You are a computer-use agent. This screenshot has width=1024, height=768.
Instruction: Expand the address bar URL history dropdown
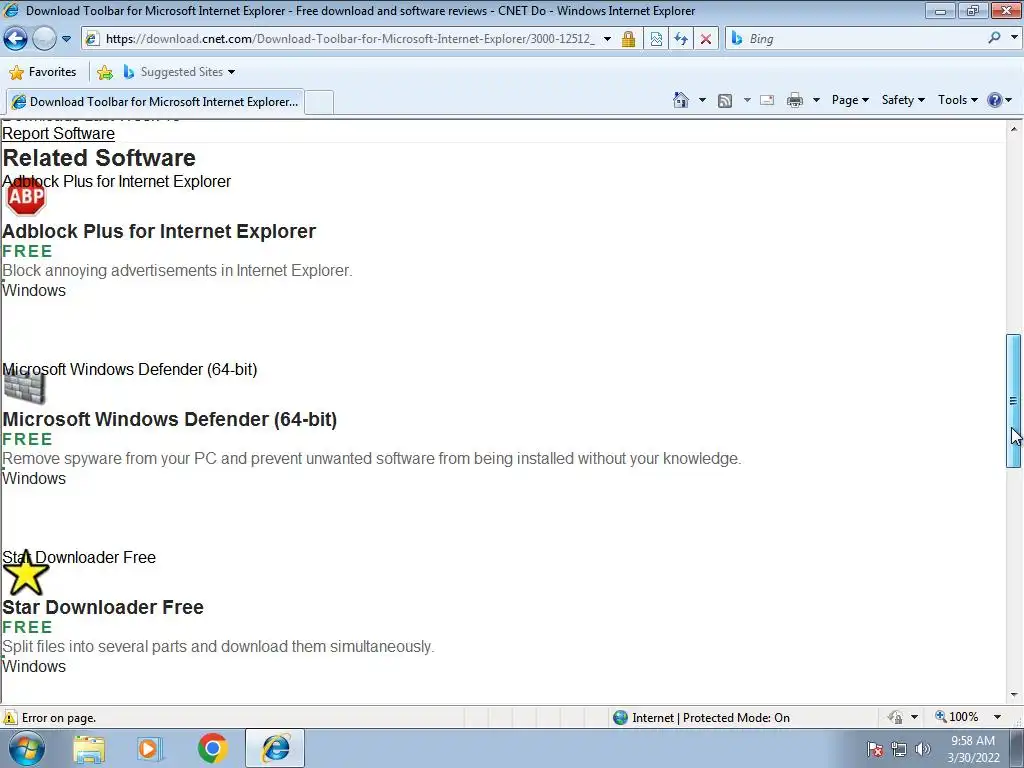click(x=607, y=39)
